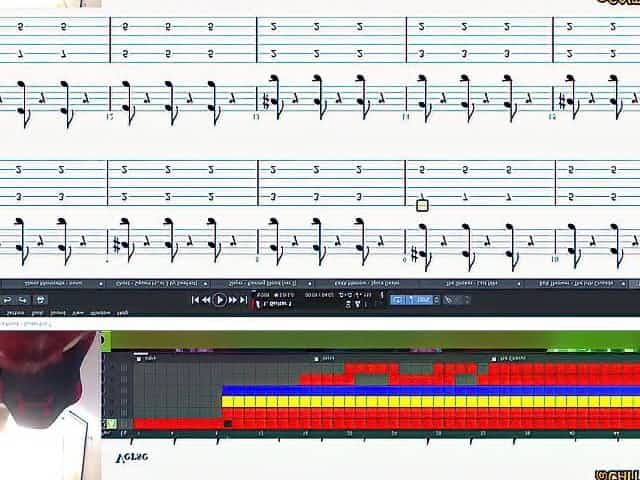Select the black current-bar cell in track overview
The width and height of the screenshot is (640, 480).
[x=228, y=424]
